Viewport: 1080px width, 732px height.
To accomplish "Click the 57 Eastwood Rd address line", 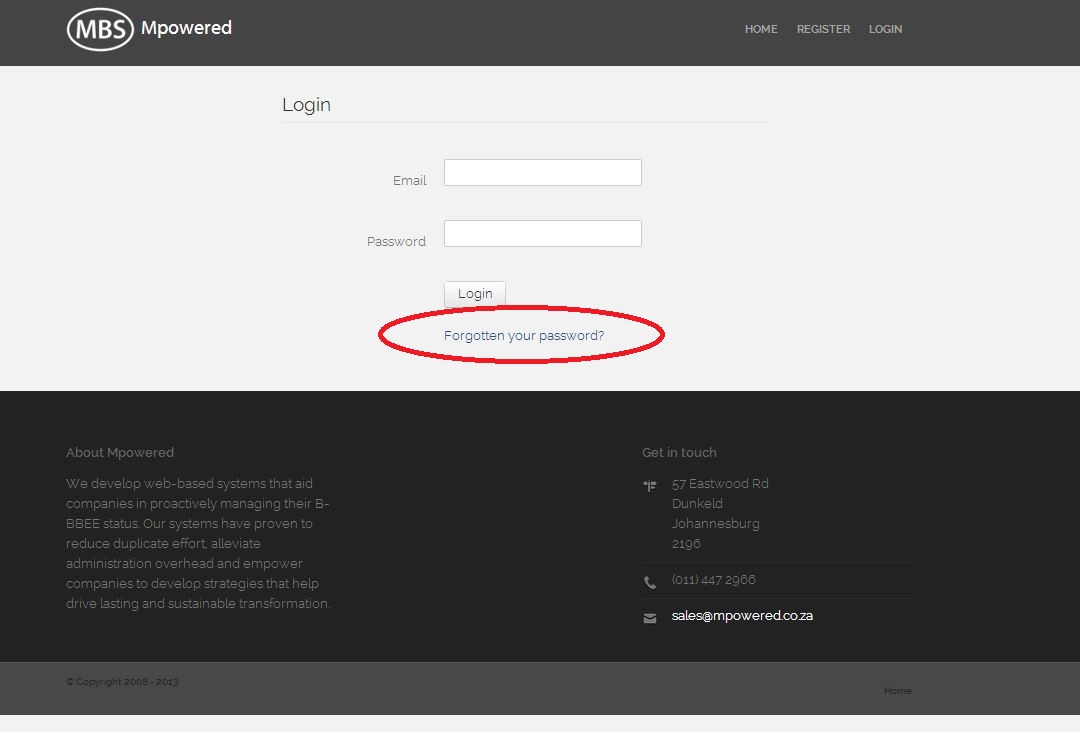I will [x=720, y=483].
